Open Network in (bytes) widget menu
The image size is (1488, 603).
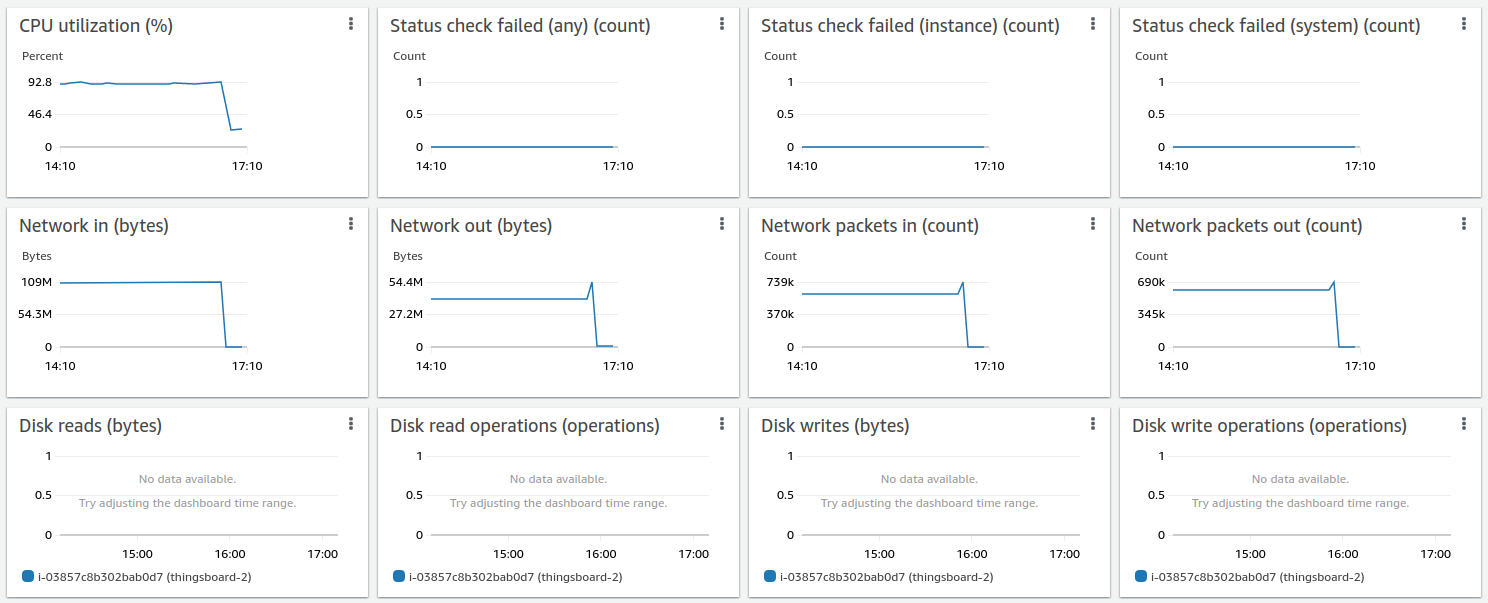351,224
